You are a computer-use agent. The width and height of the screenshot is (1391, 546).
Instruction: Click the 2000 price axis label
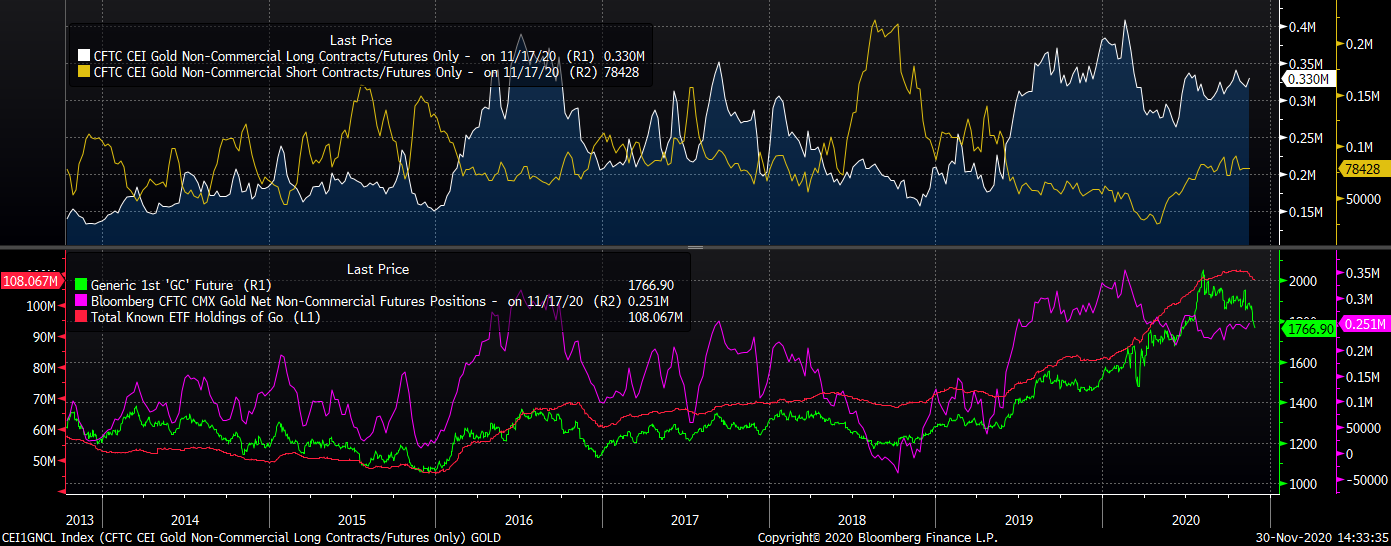pyautogui.click(x=1303, y=282)
